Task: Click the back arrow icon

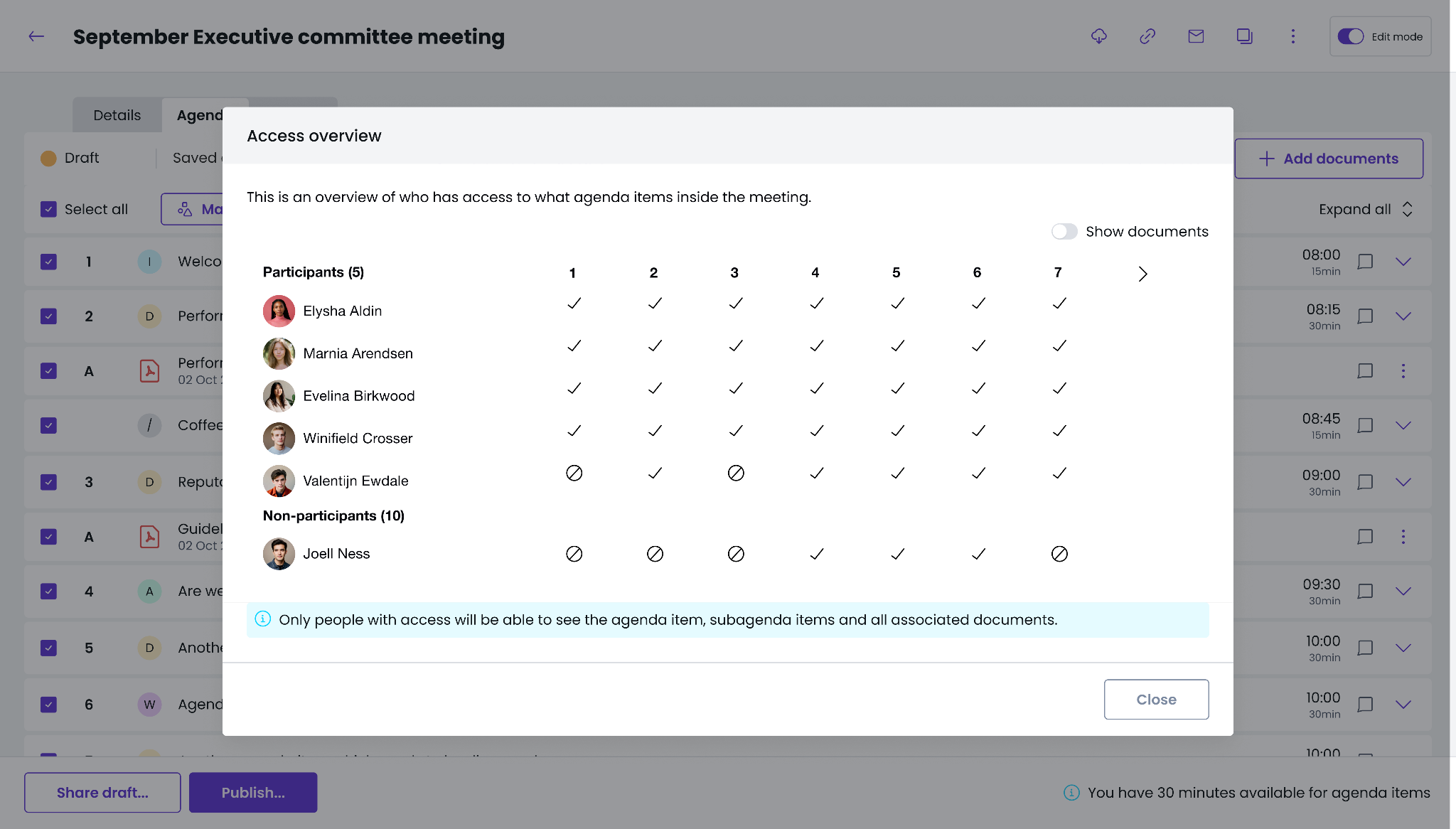Action: click(36, 36)
